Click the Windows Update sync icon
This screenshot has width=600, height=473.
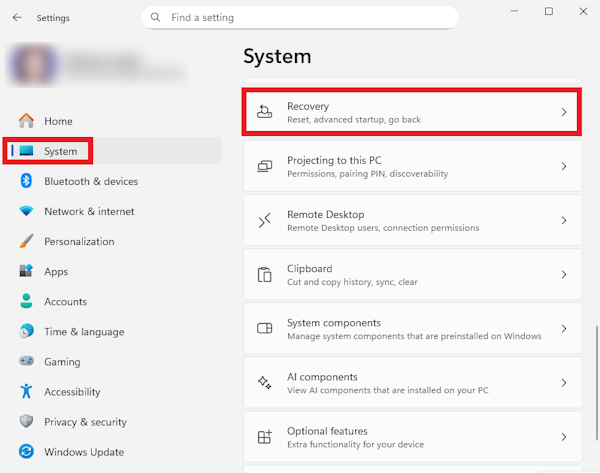[x=26, y=452]
